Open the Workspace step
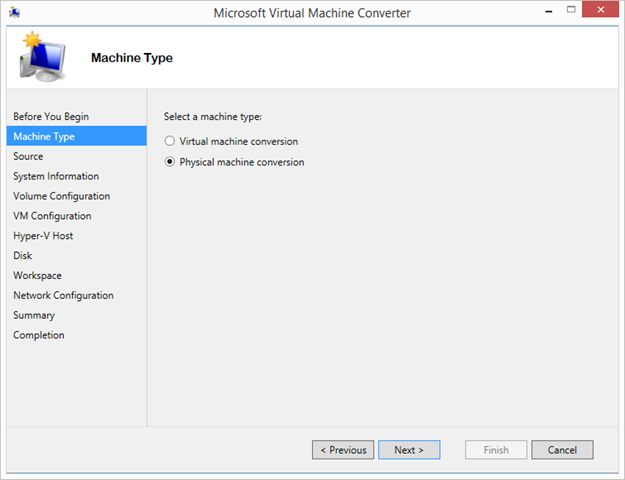Viewport: 625px width, 480px height. pos(37,275)
